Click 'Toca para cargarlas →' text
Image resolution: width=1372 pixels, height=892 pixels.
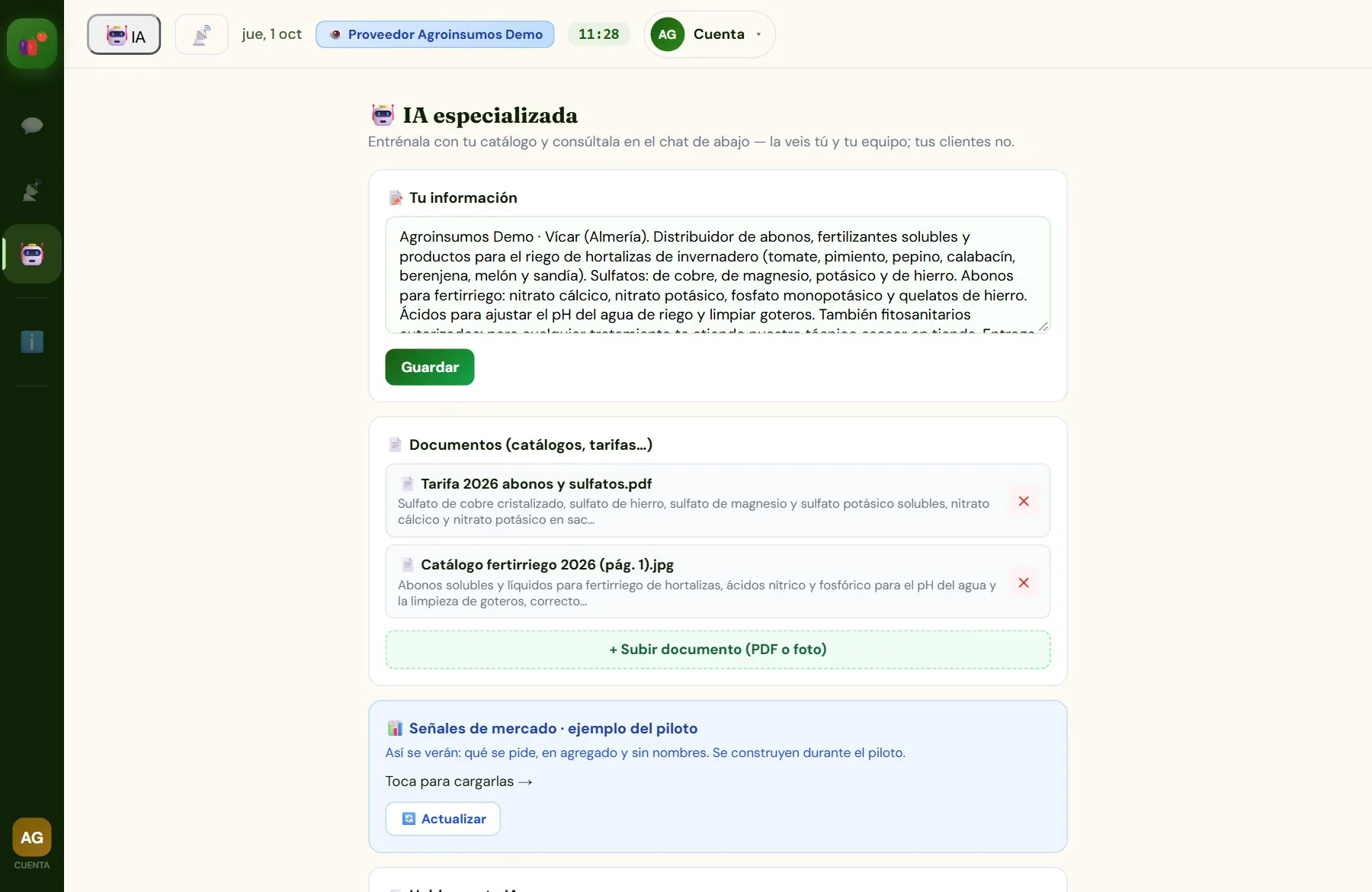(x=459, y=781)
